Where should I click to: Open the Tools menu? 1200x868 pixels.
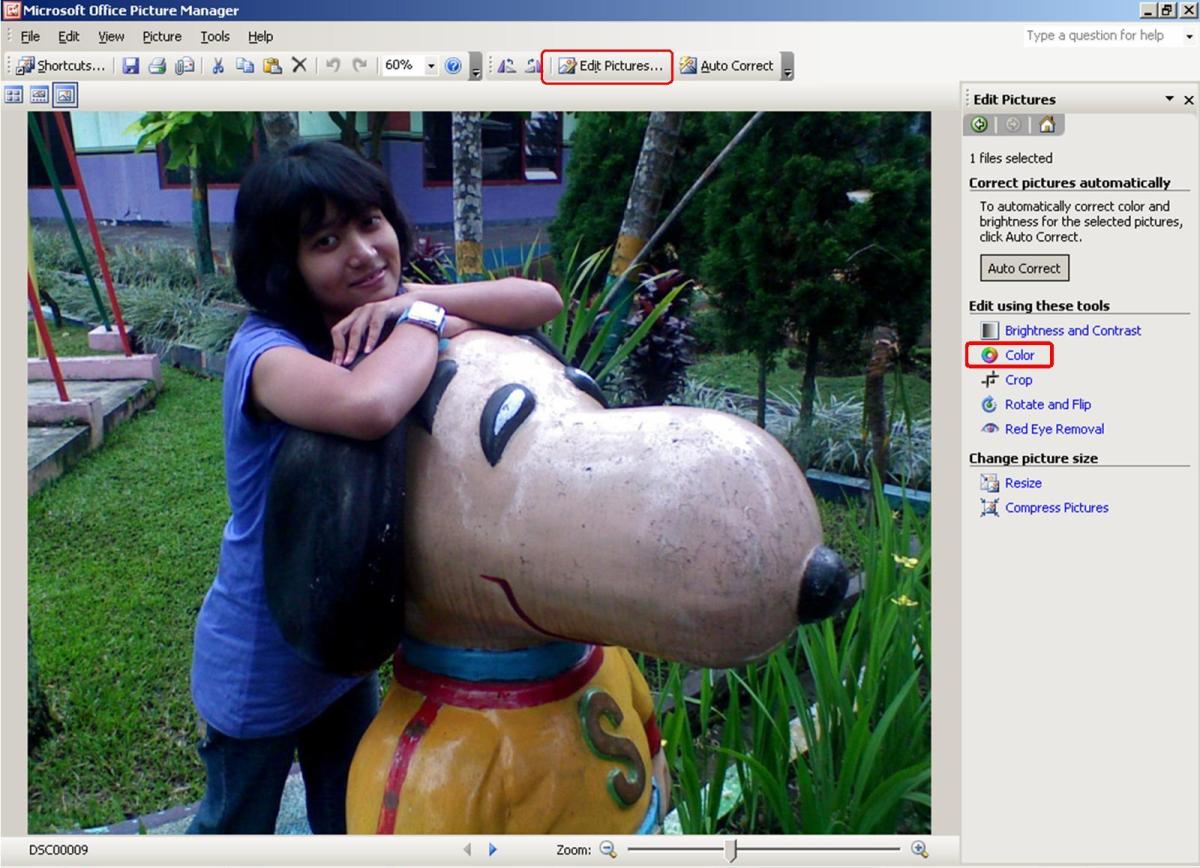point(215,36)
